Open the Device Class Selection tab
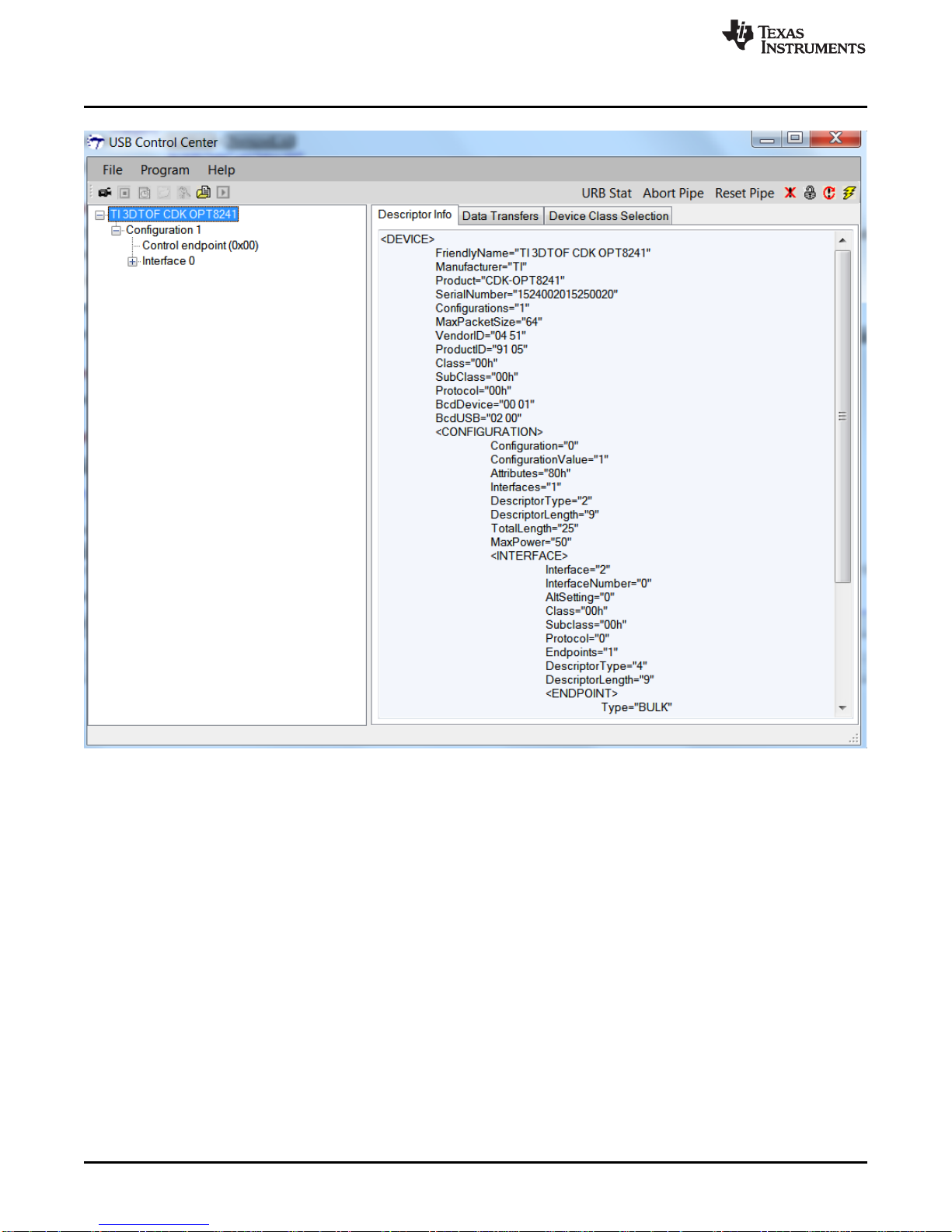 point(609,216)
